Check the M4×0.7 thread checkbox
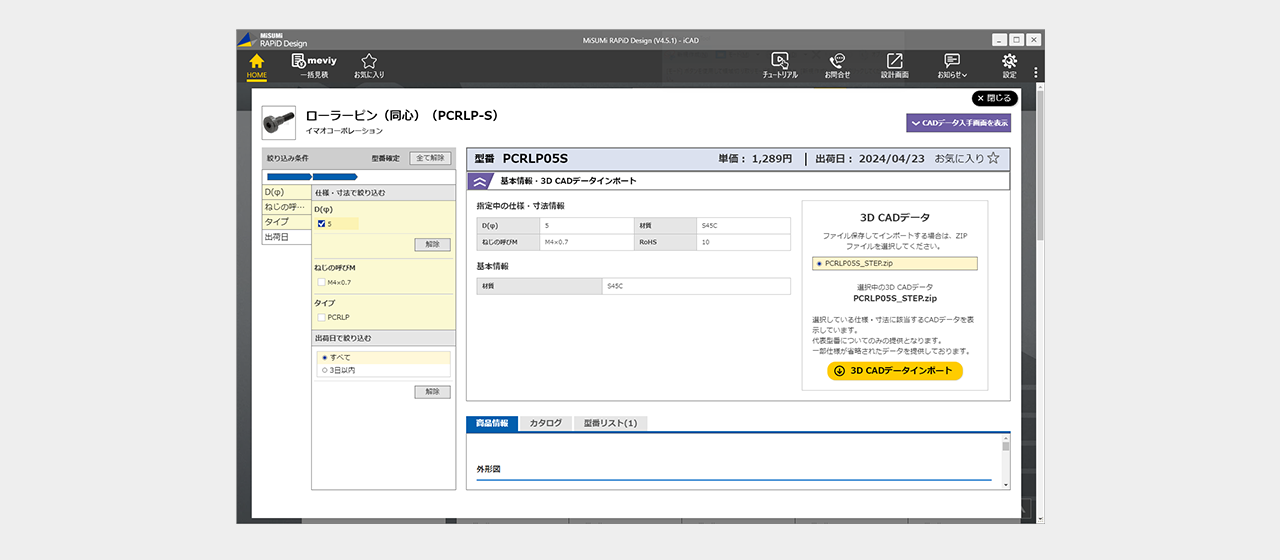Screen dimensions: 1280x560 pyautogui.click(x=321, y=282)
